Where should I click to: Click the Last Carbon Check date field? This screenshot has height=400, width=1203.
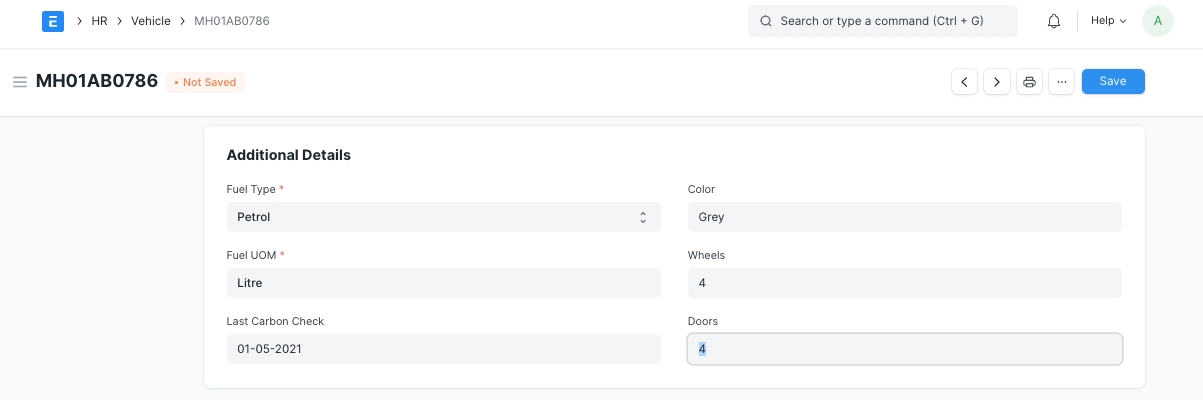[x=443, y=349]
